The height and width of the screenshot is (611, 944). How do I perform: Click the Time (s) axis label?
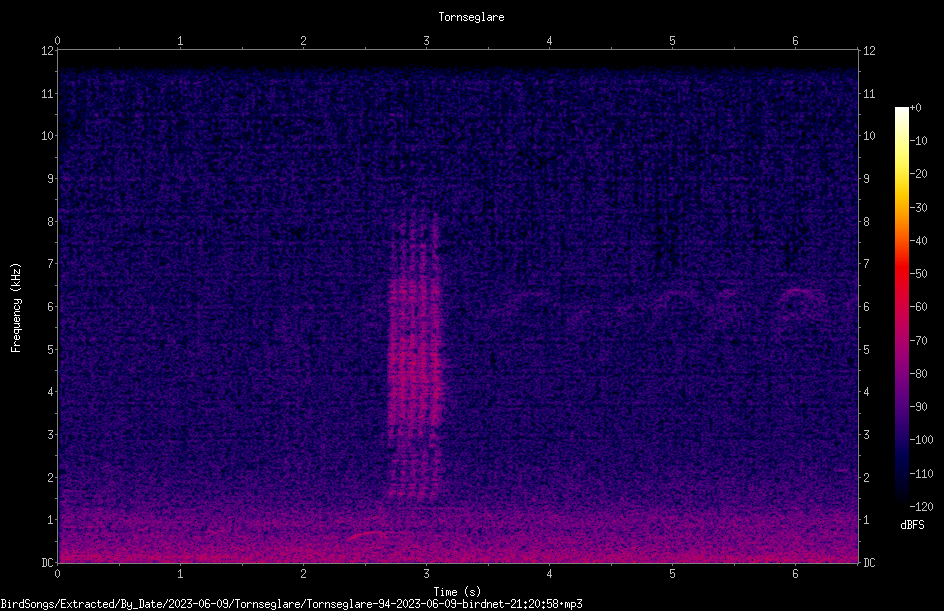[457, 592]
